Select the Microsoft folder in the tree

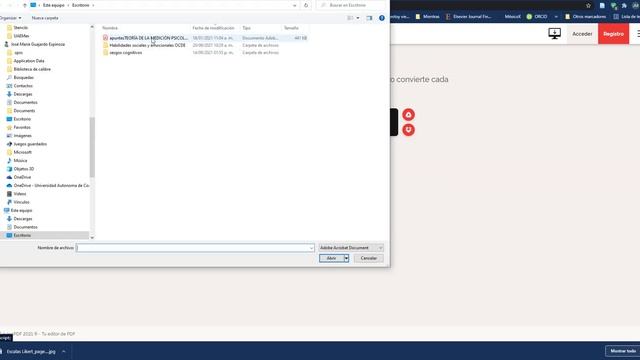tap(22, 152)
